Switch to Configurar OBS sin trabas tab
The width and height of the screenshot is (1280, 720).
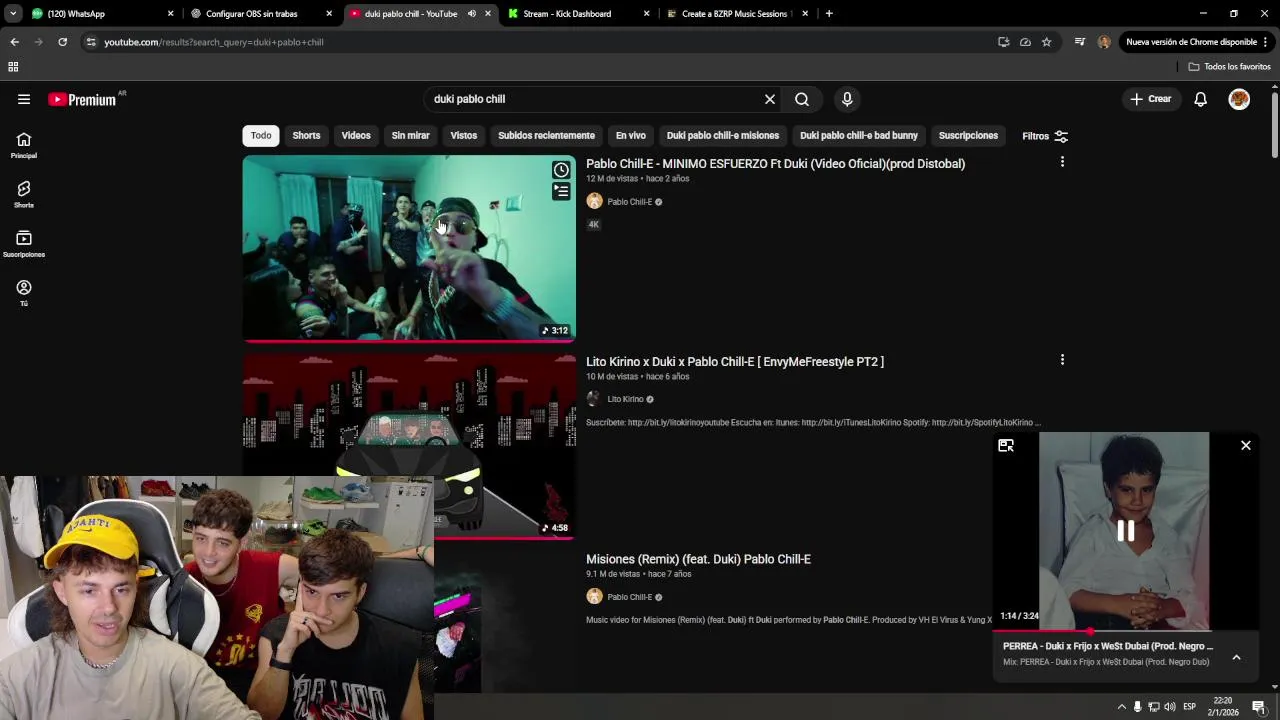tap(260, 14)
